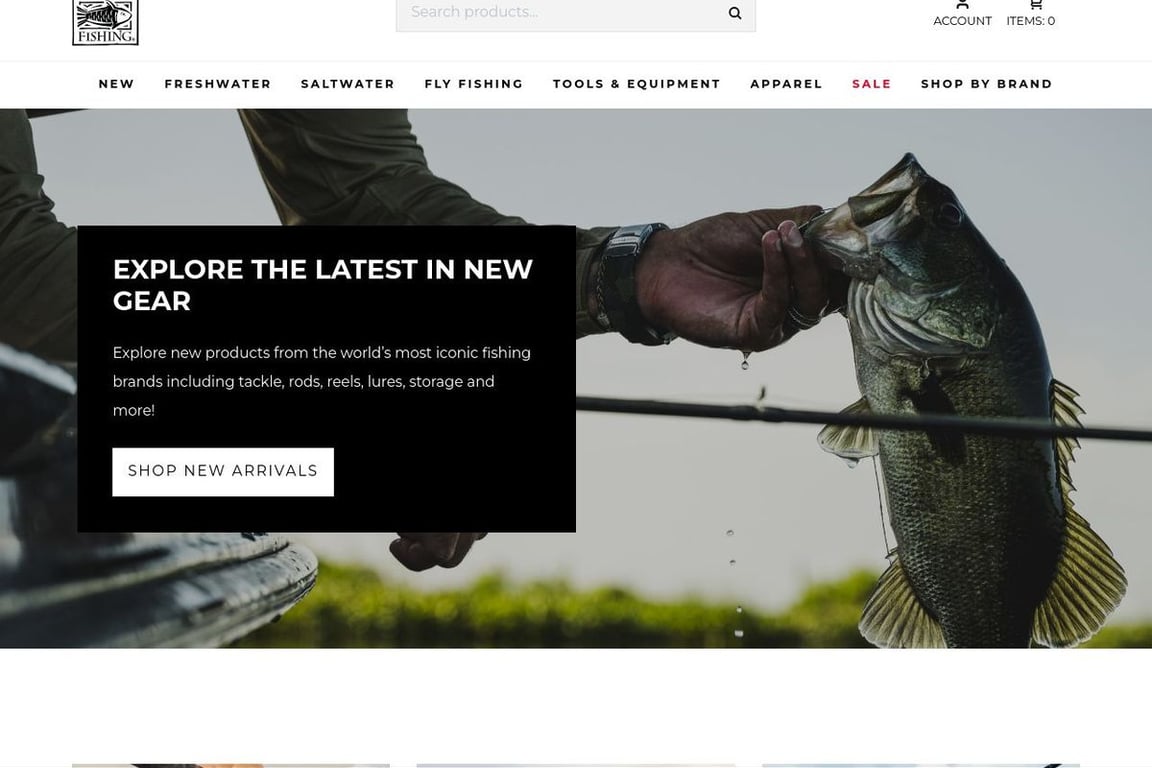Screen dimensions: 1152x768
Task: Click the search magnifier icon
Action: [x=735, y=12]
